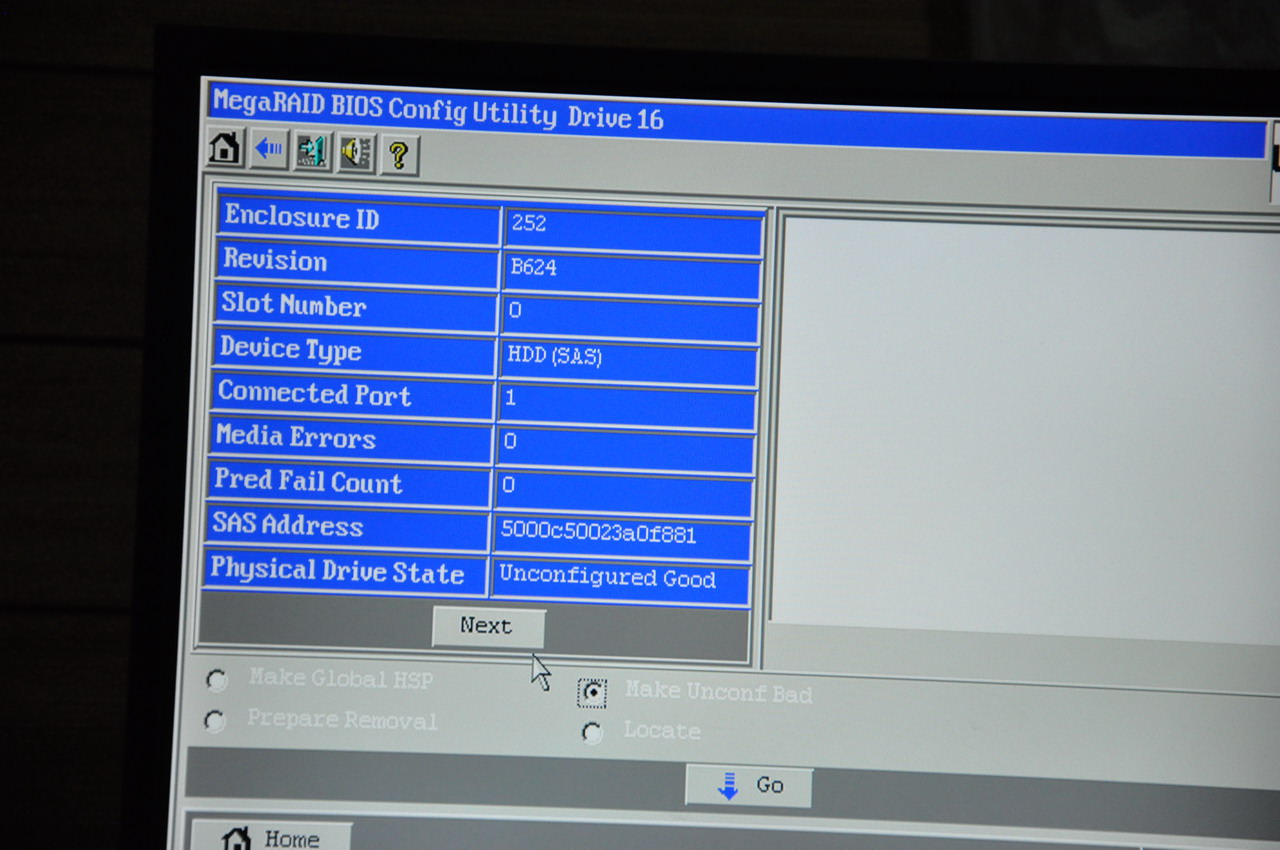Click the empty gray panel beside properties
The width and height of the screenshot is (1280, 850).
pyautogui.click(x=1027, y=432)
